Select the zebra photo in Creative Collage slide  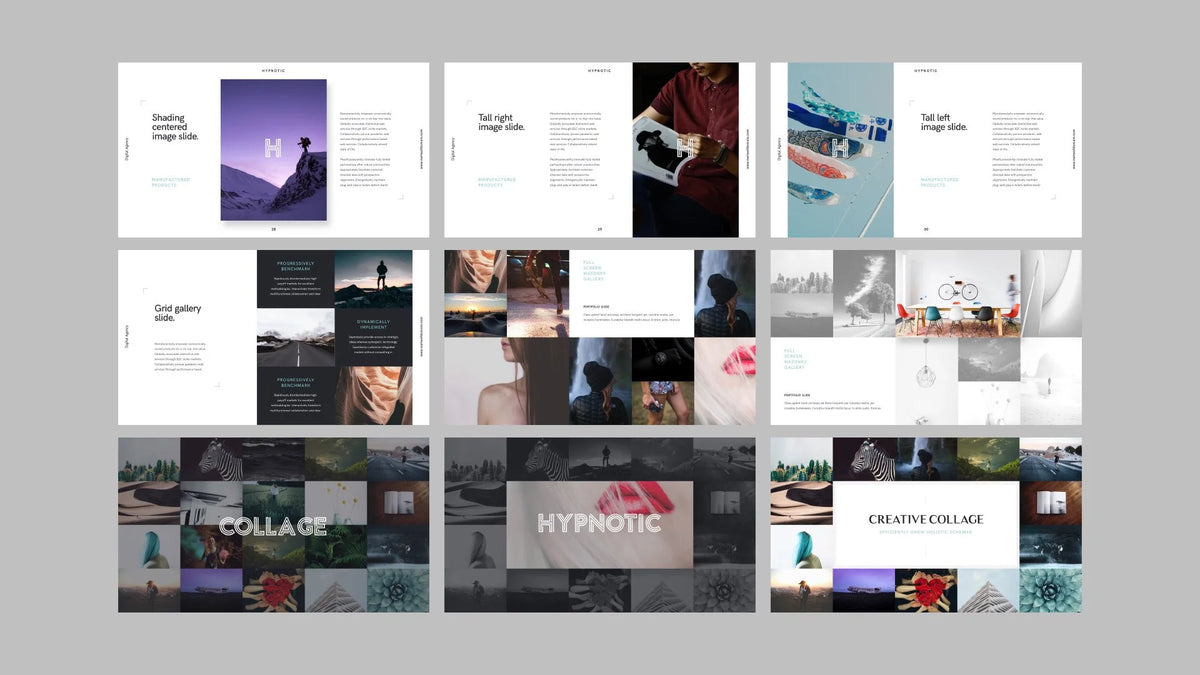pyautogui.click(x=864, y=459)
